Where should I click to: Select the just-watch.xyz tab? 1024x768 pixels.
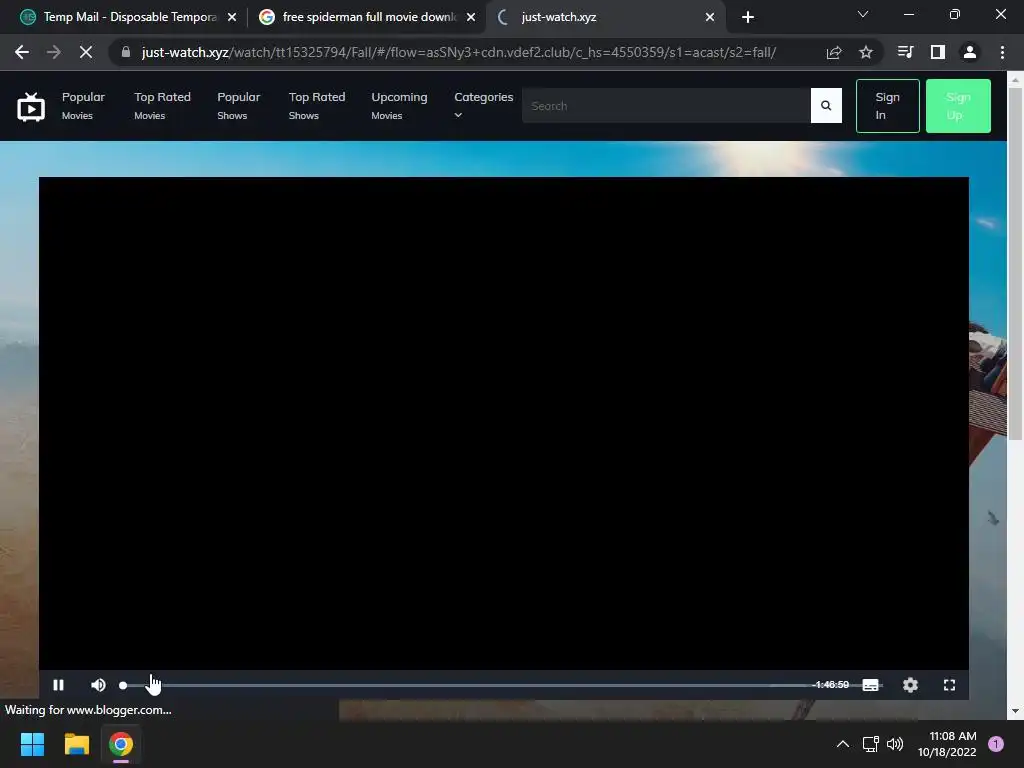pyautogui.click(x=598, y=17)
